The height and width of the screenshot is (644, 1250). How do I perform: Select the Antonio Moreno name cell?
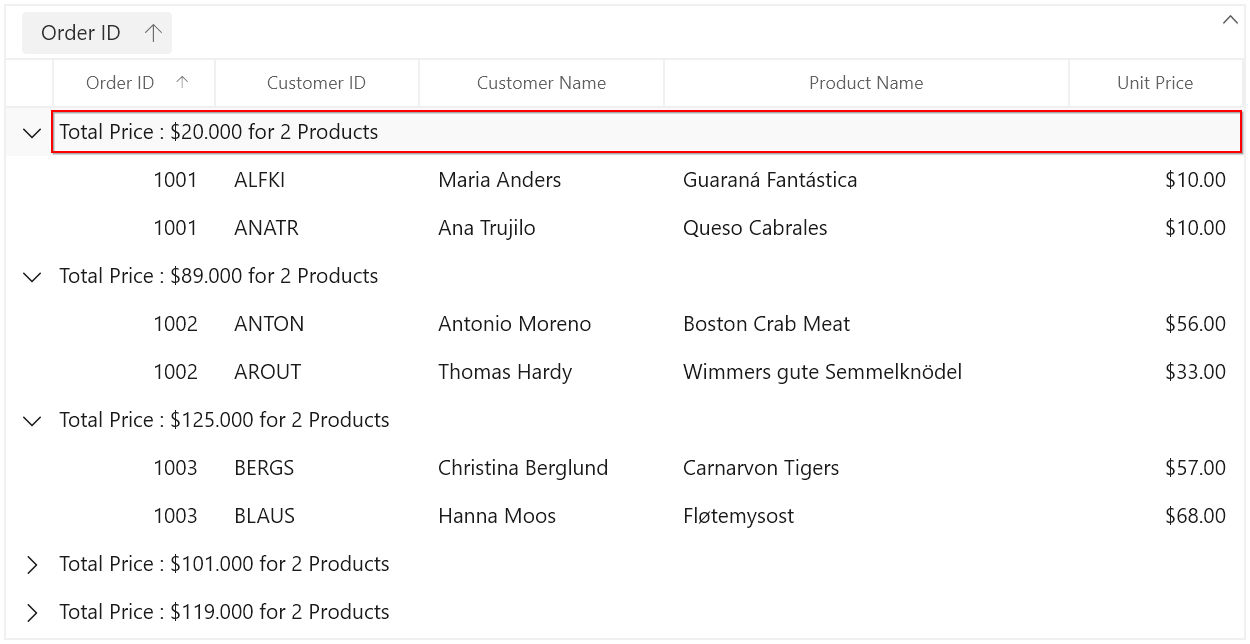tap(542, 324)
